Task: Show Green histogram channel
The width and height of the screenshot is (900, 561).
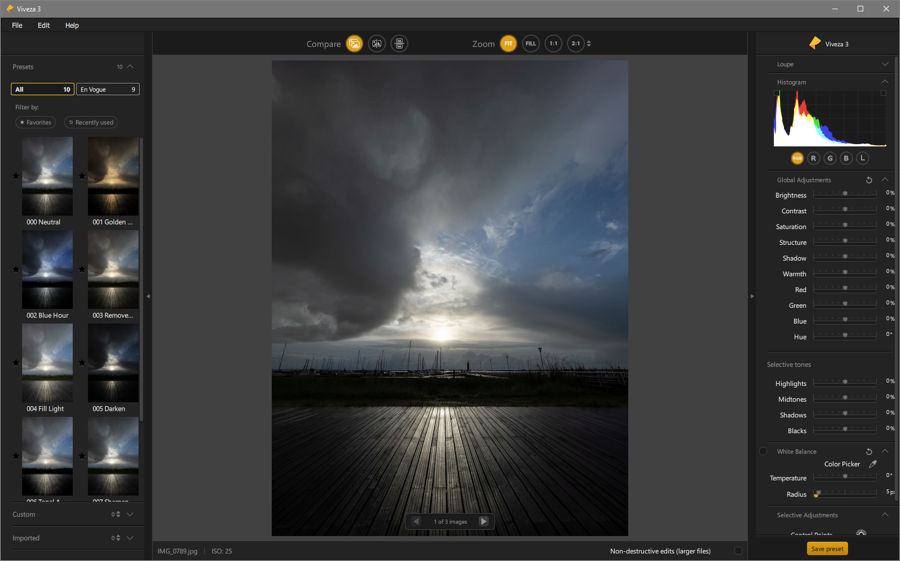Action: 830,158
